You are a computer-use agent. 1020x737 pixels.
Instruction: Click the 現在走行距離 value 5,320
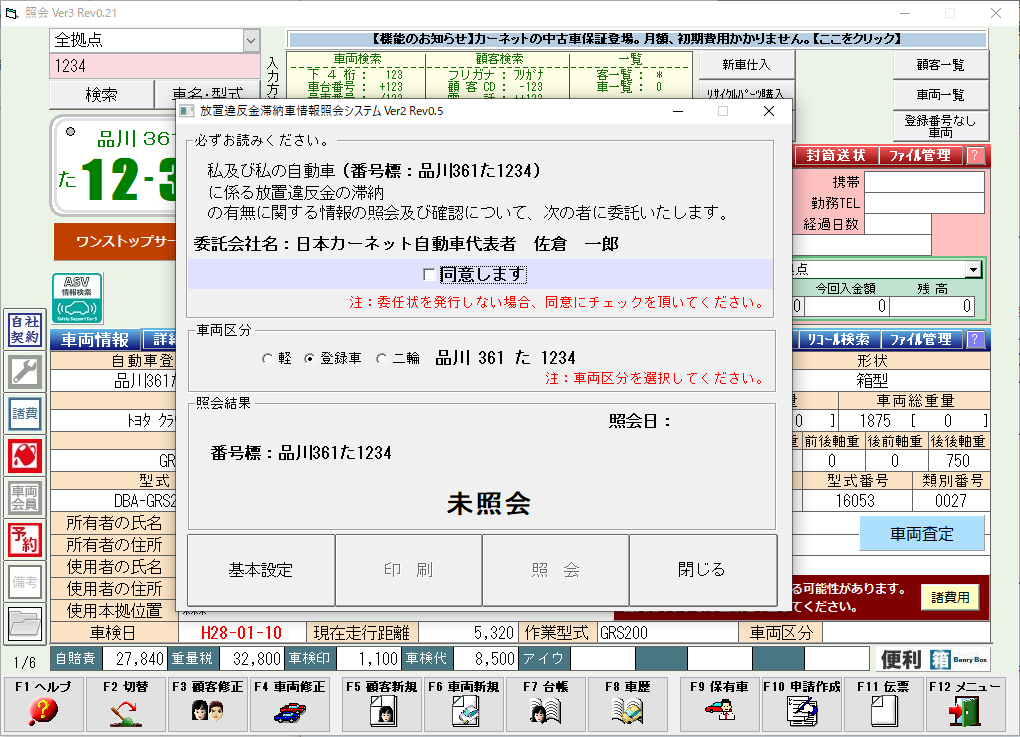(468, 633)
